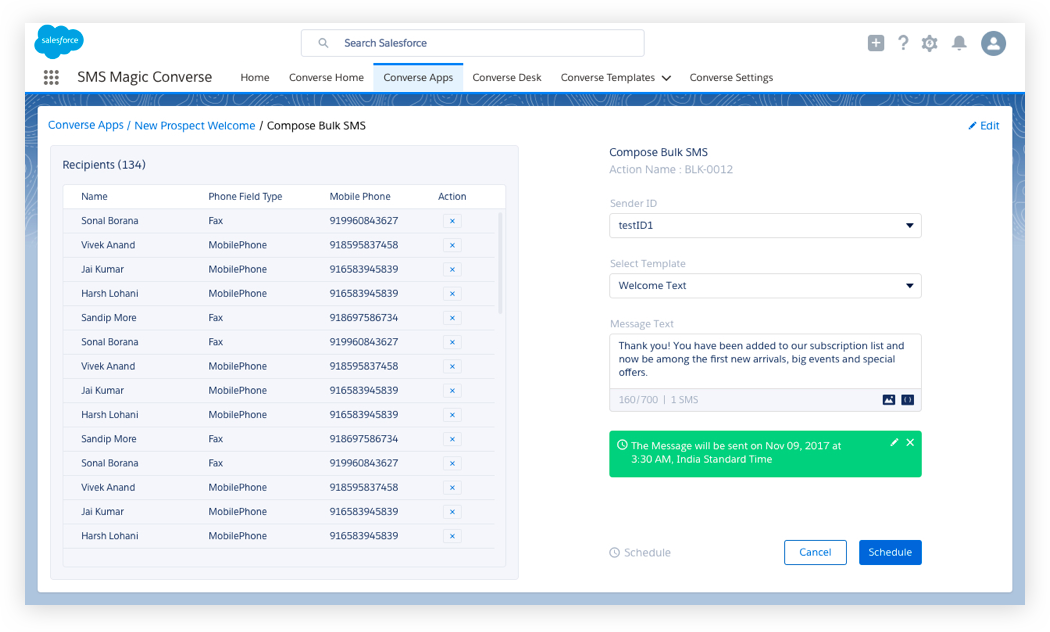Remove the second Sandip More recipient
1050x632 pixels.
click(452, 439)
